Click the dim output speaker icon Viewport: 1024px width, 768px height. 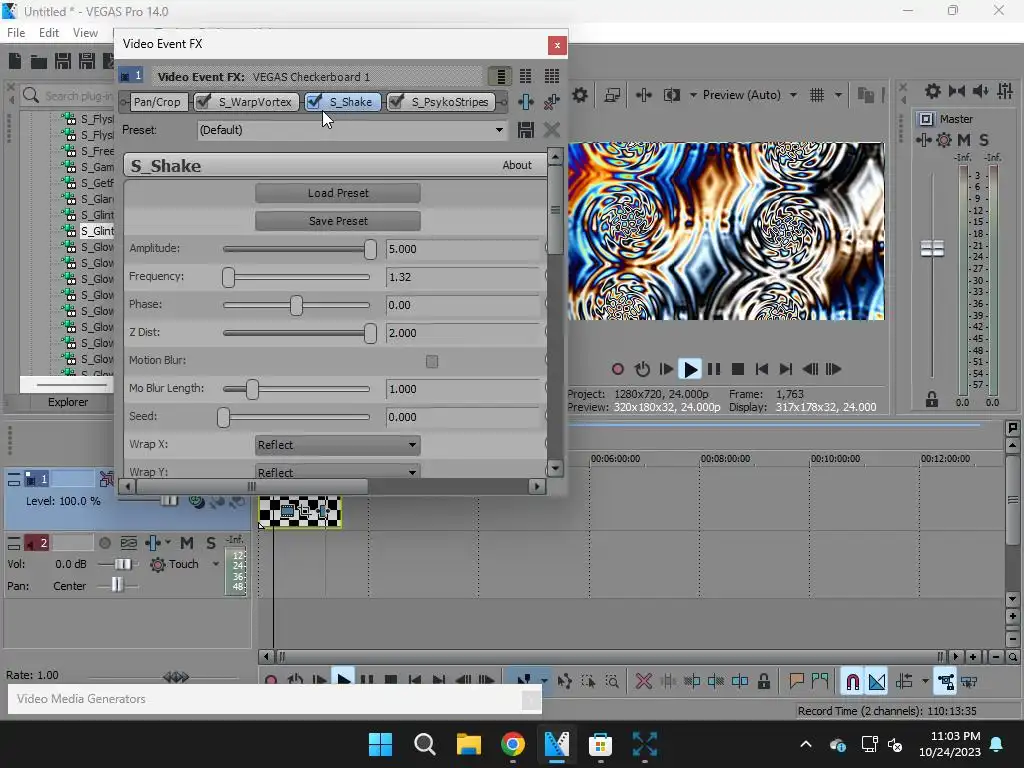(x=980, y=91)
